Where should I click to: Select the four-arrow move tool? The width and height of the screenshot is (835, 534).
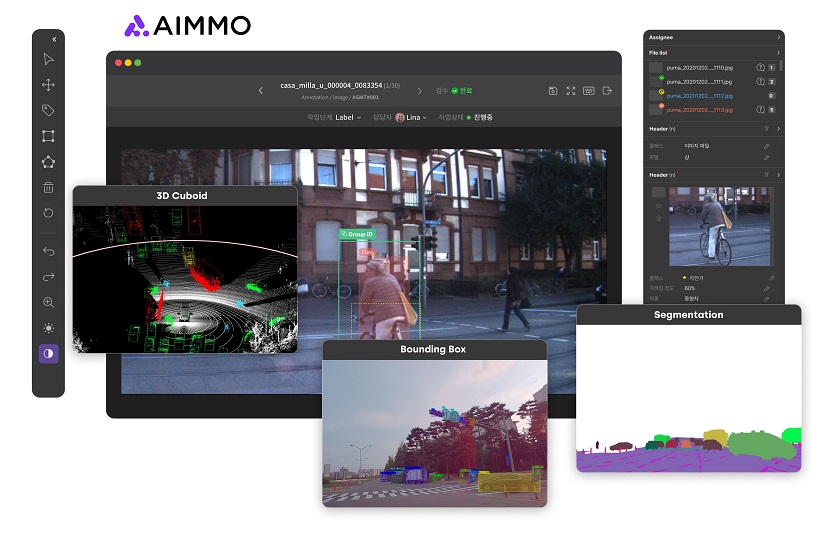coord(48,85)
